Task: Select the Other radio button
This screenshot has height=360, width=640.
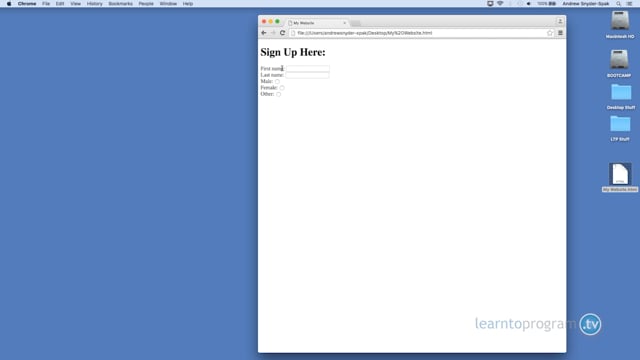Action: click(x=278, y=94)
